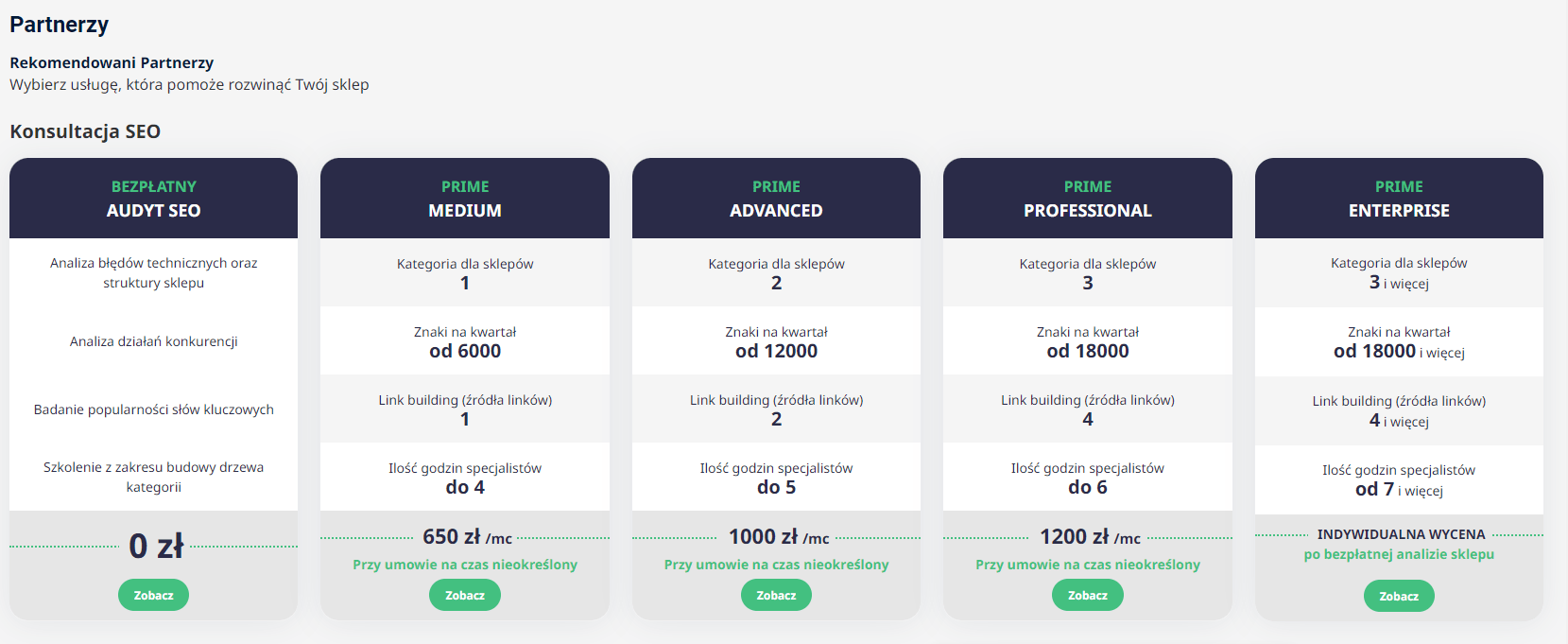
Task: Select Zobacz for the Prime Professional plan
Action: coord(1087,595)
